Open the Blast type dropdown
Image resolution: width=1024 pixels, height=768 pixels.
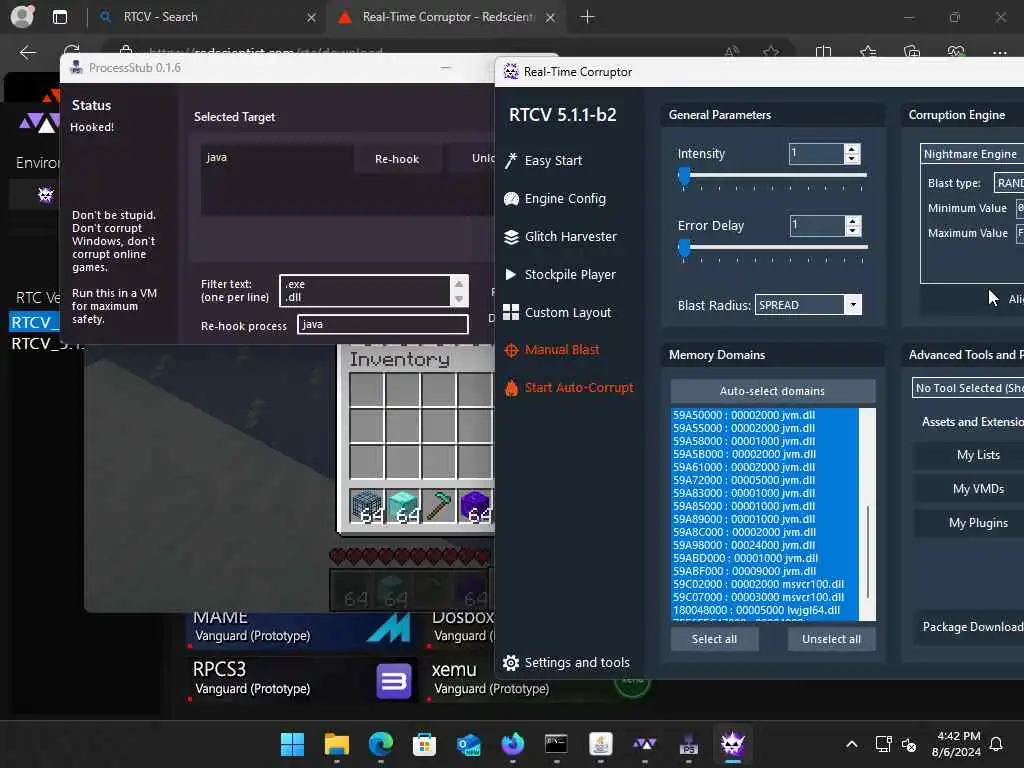[x=1009, y=183]
